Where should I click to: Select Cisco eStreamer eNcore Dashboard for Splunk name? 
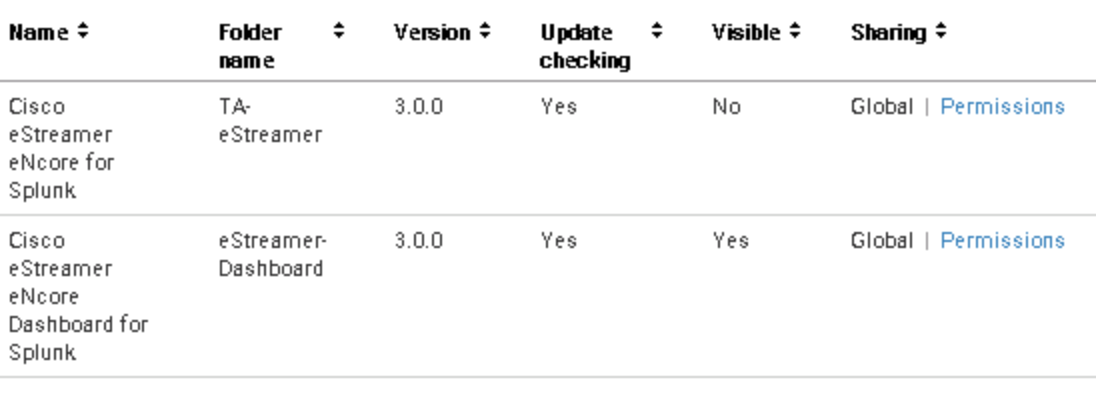click(77, 297)
